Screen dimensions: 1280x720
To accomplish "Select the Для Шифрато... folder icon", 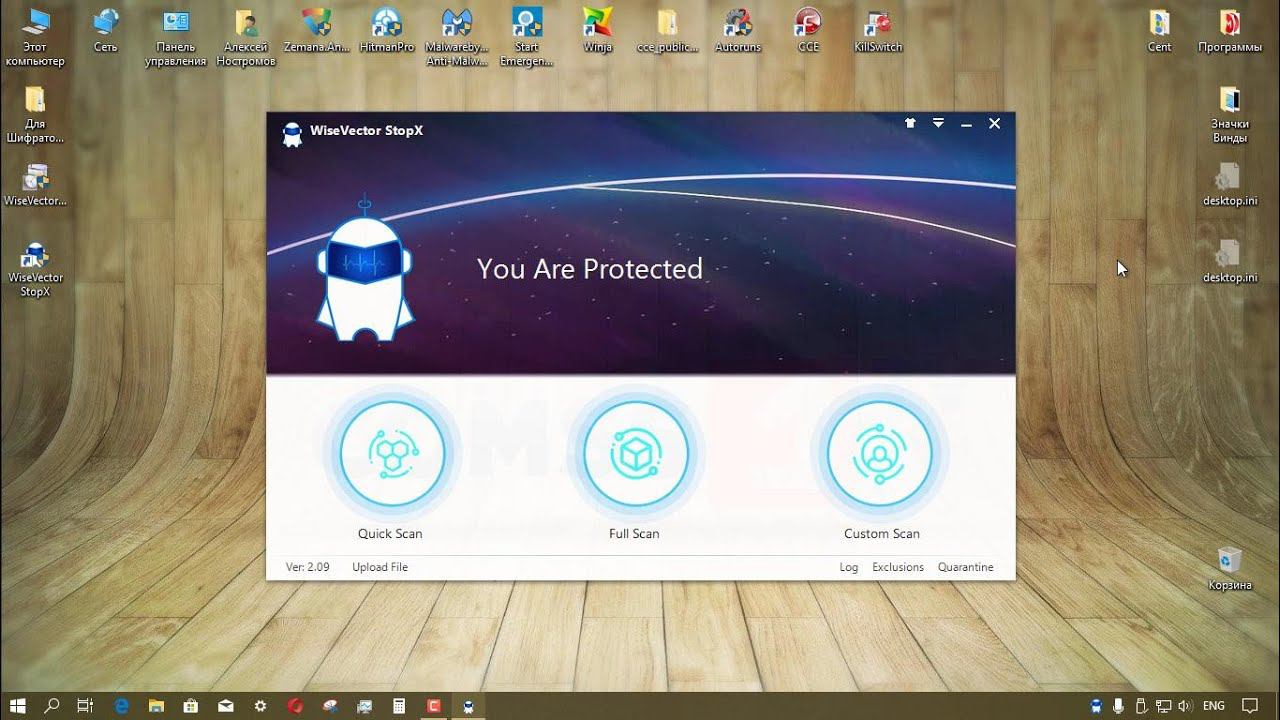I will pos(35,114).
